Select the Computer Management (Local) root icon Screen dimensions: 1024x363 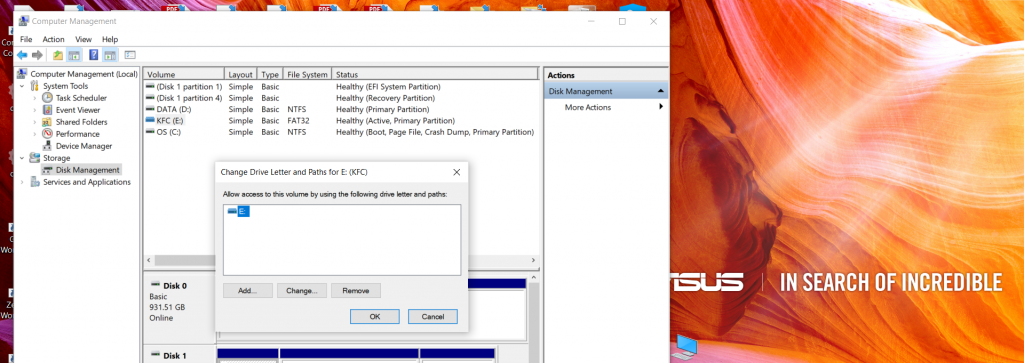22,74
